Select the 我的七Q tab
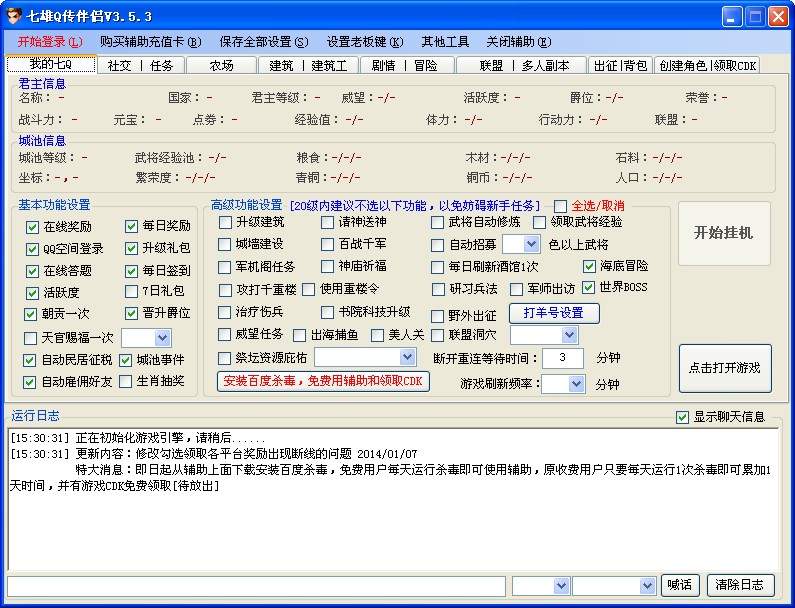This screenshot has height=608, width=795. (51, 64)
